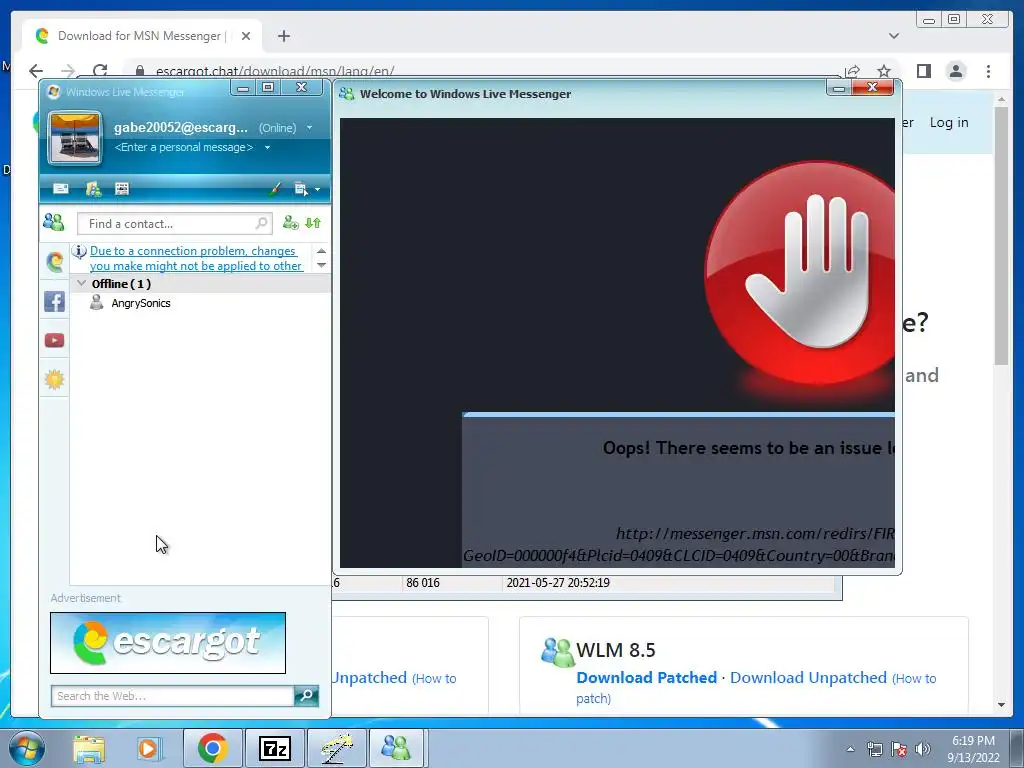Open a new Chrome tab

coord(283,36)
